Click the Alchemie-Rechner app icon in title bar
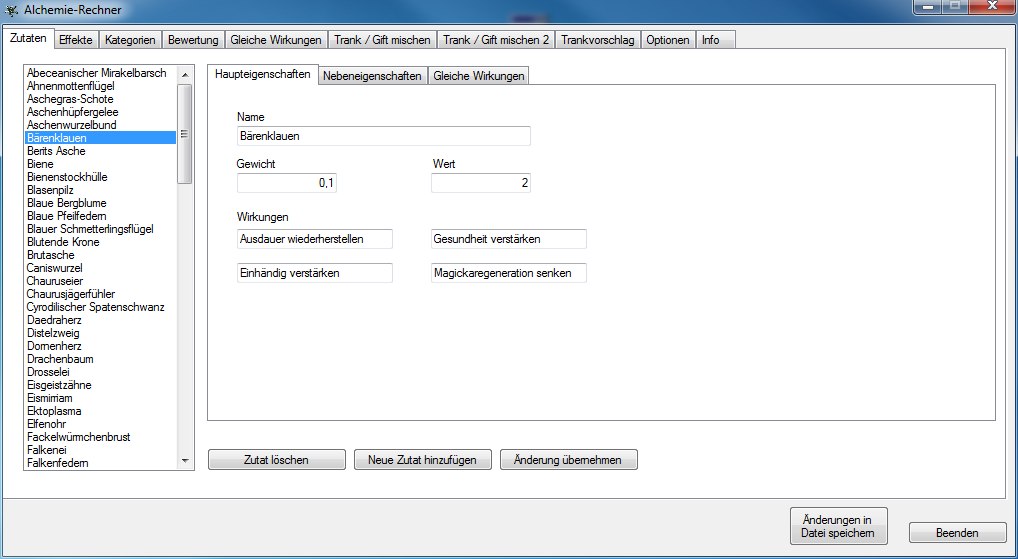 click(11, 9)
